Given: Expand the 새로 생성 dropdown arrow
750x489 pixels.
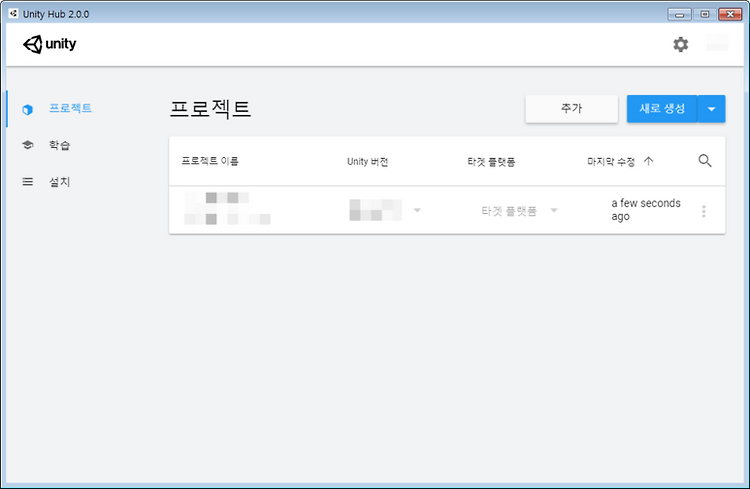Looking at the screenshot, I should click(x=712, y=109).
